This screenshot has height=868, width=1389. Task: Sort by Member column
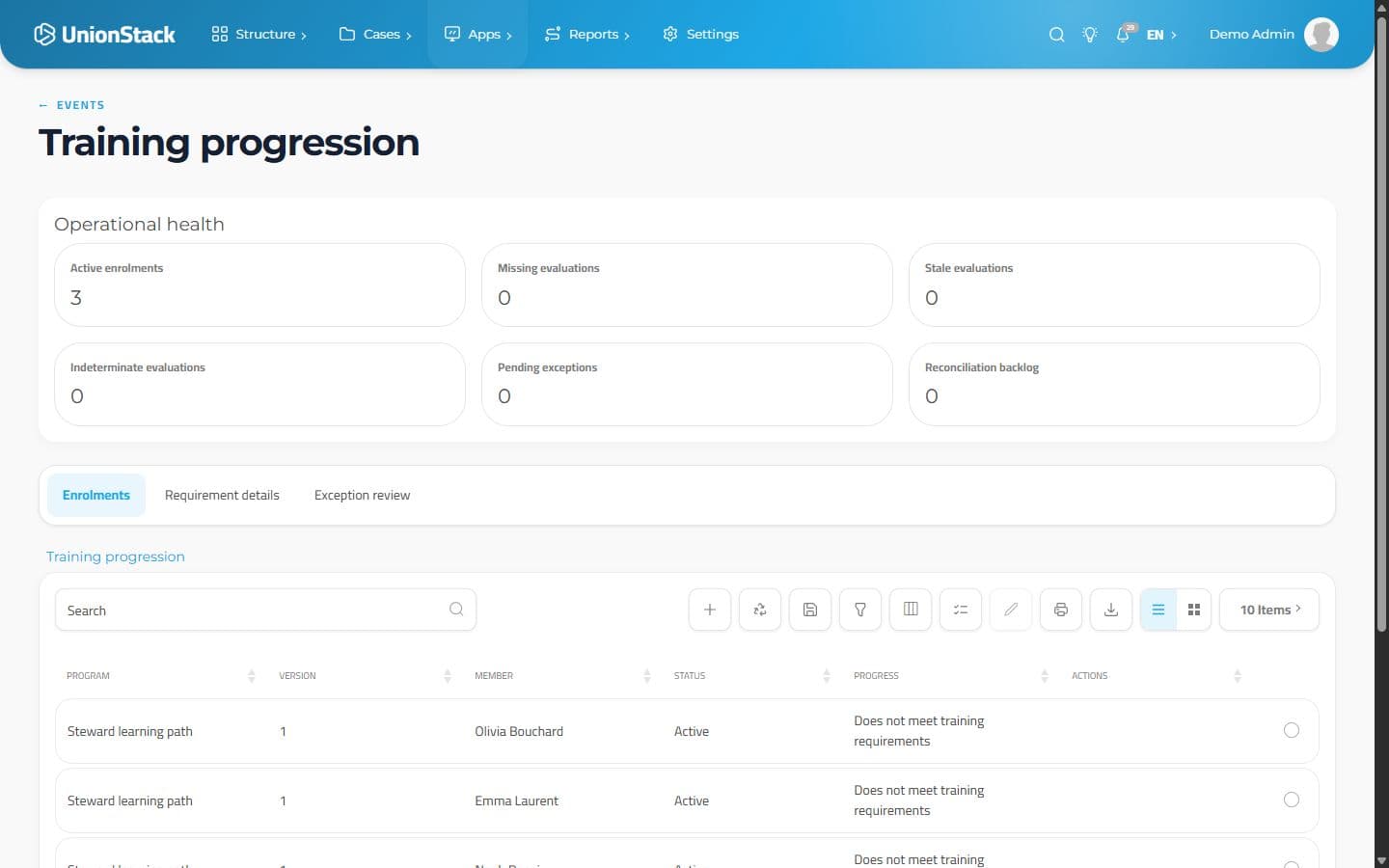coord(647,676)
